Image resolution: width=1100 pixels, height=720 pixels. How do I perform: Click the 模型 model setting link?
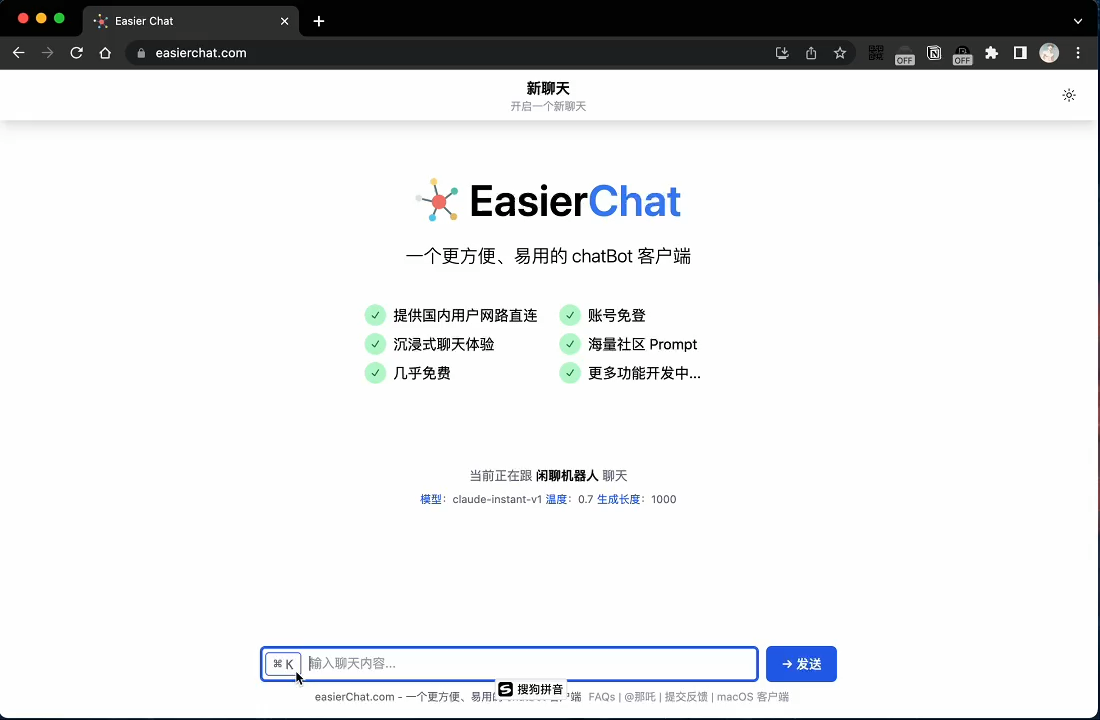pyautogui.click(x=431, y=500)
